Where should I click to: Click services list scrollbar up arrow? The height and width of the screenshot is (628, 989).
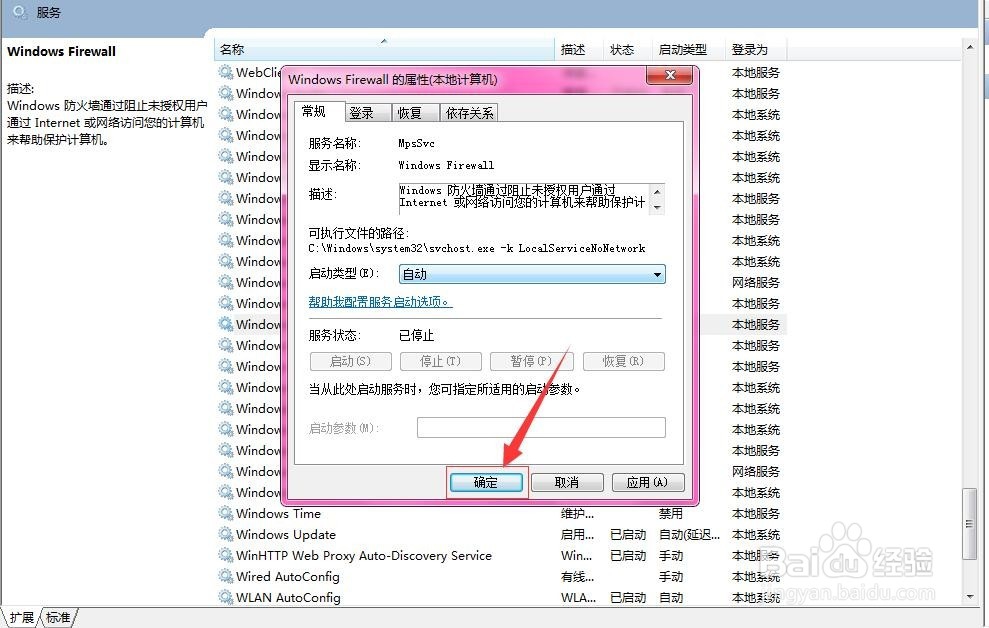[970, 48]
